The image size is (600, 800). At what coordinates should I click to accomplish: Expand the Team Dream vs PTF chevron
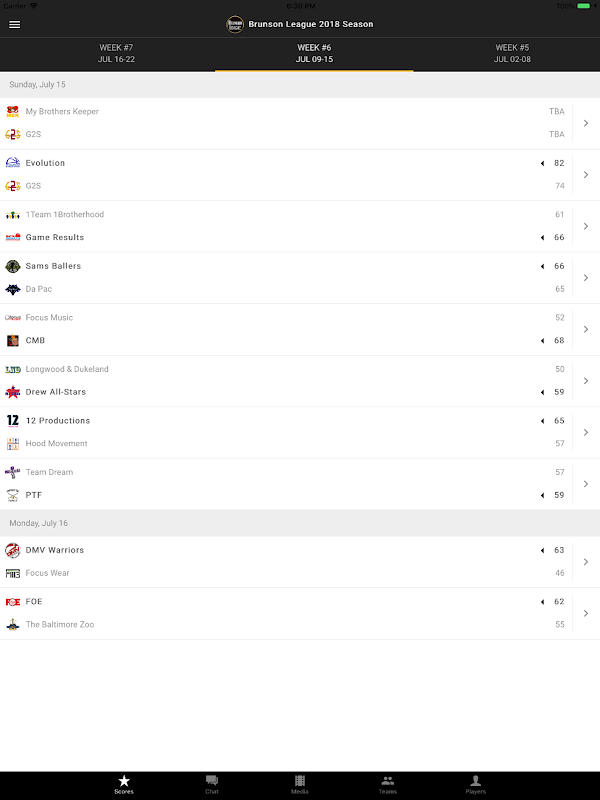coord(586,484)
